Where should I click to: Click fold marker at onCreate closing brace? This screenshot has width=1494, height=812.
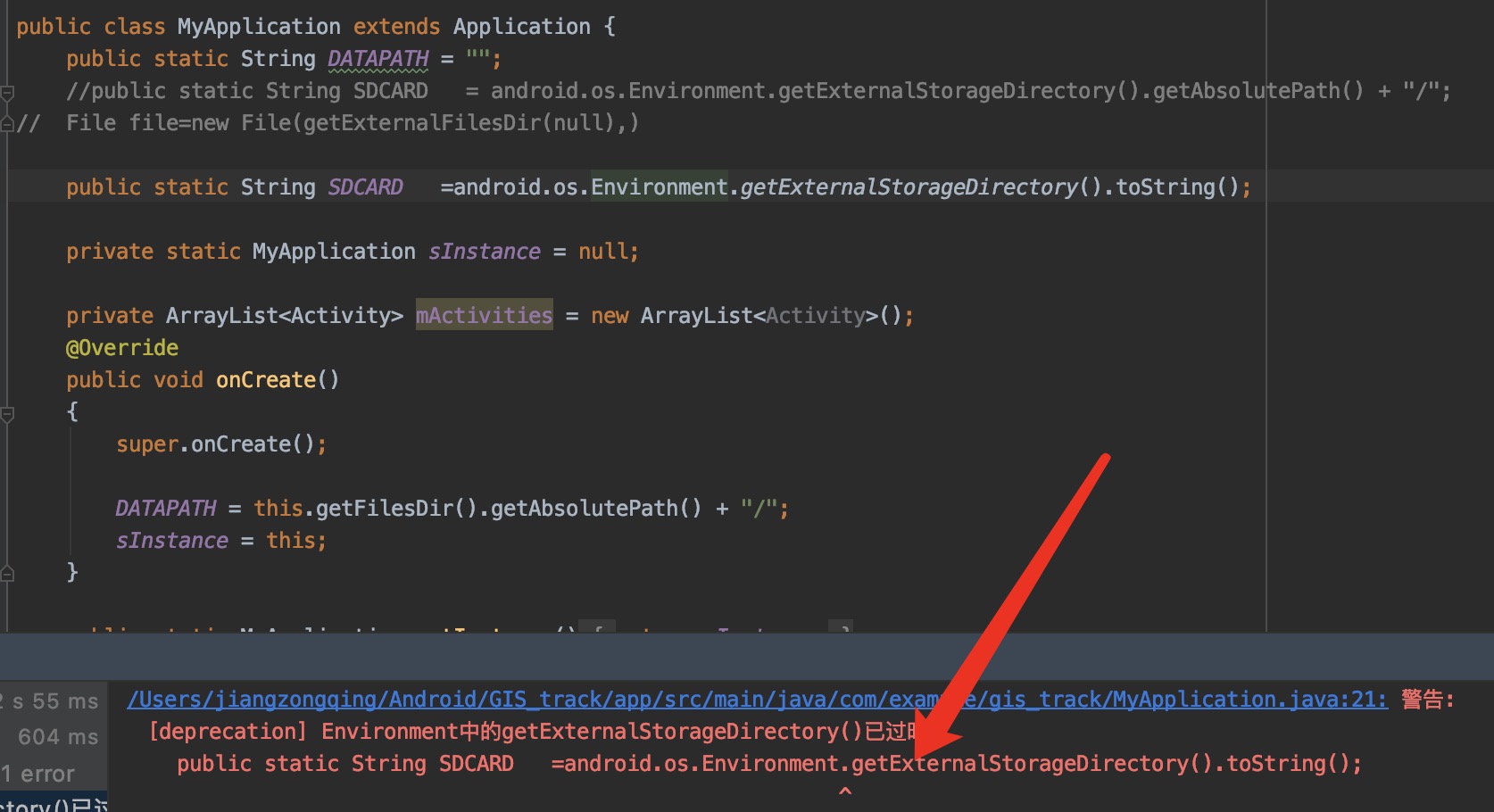[x=7, y=574]
